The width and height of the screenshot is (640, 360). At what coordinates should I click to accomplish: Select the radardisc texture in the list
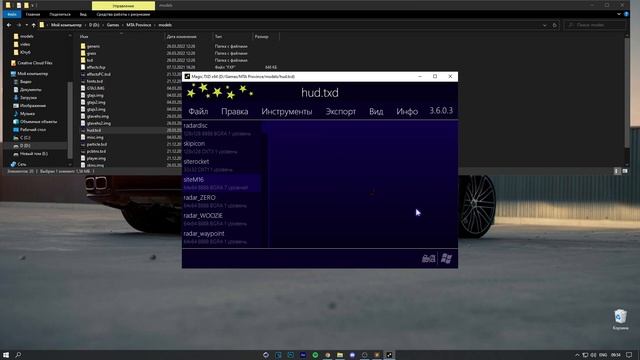coord(221,129)
